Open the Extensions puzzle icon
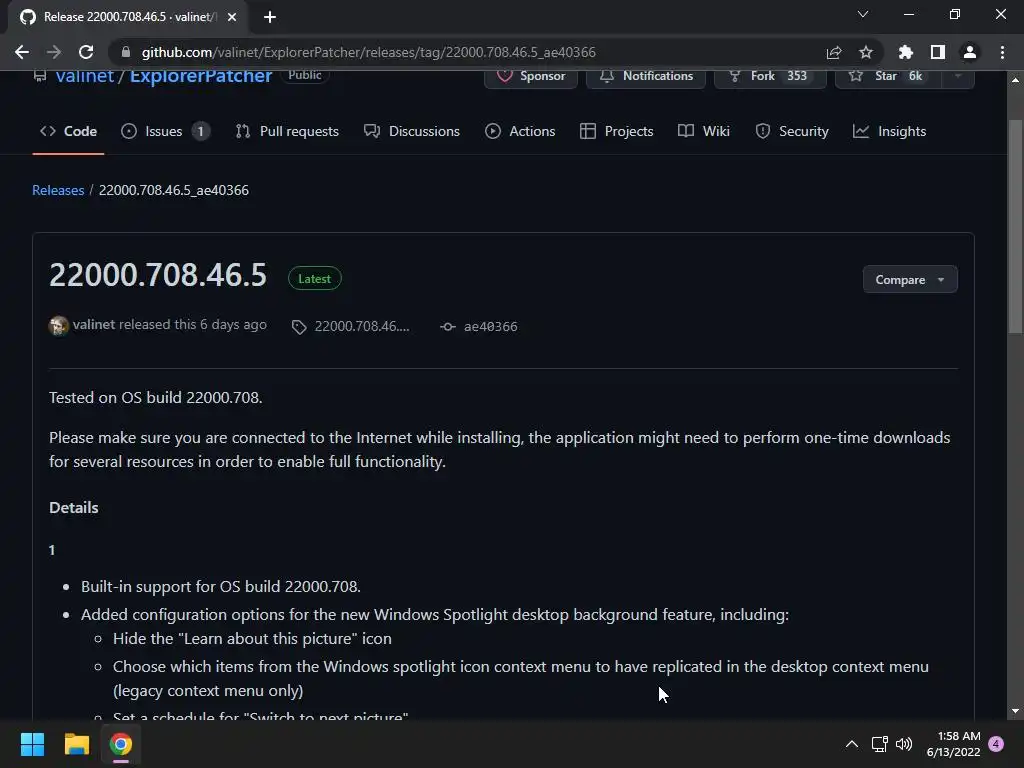 click(905, 52)
